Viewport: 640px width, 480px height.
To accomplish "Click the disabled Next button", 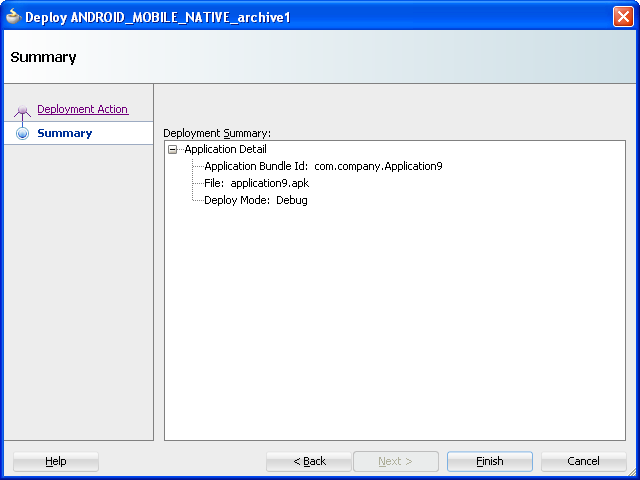I will 396,461.
